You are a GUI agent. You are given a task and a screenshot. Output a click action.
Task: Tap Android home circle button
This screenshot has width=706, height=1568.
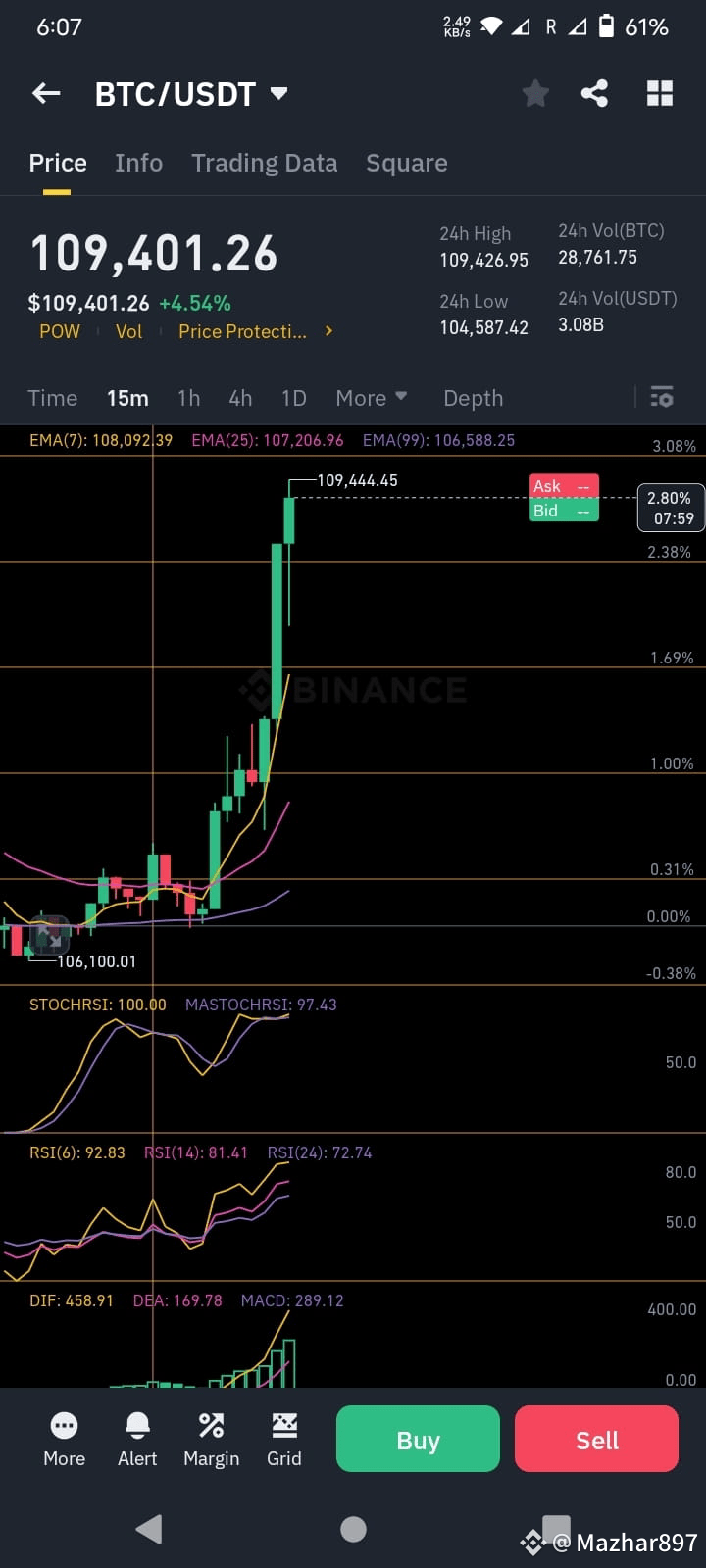click(x=353, y=1529)
